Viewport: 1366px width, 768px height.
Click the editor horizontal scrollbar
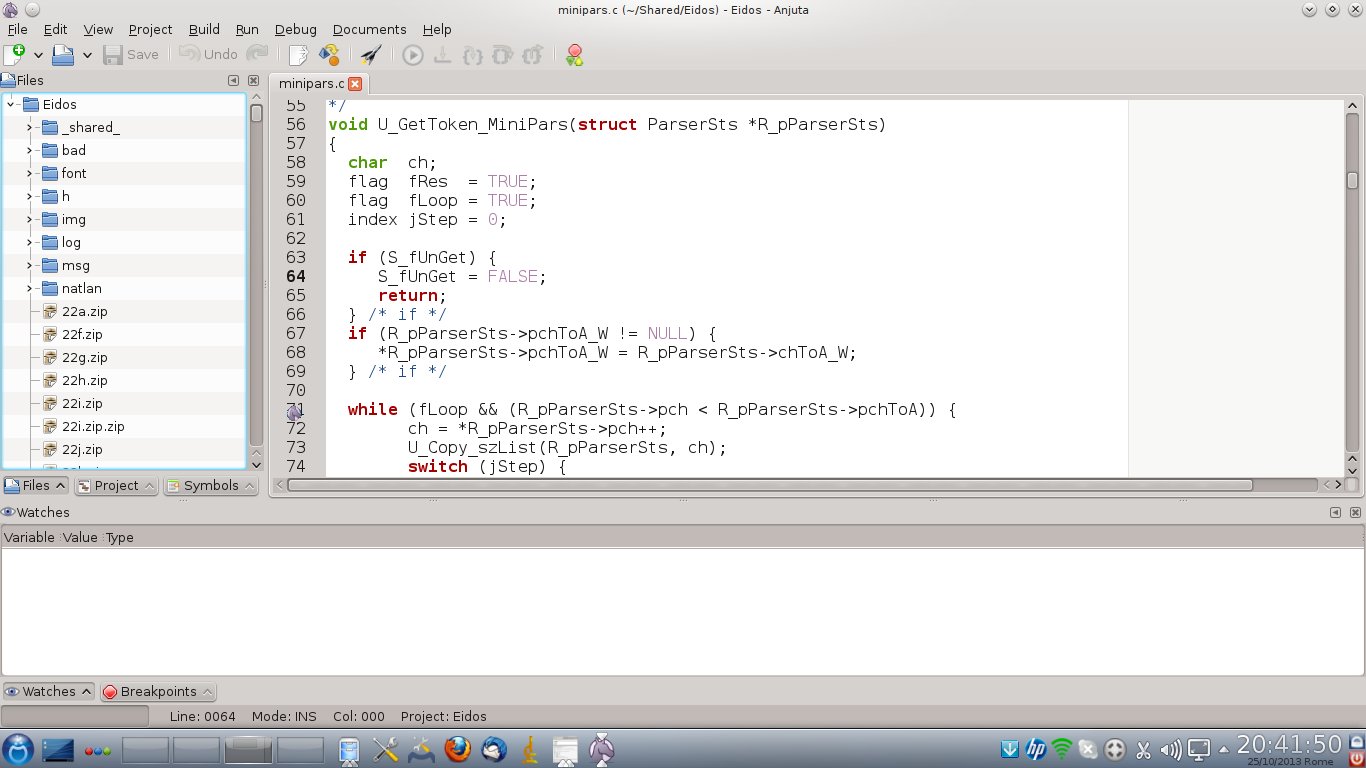[770, 485]
